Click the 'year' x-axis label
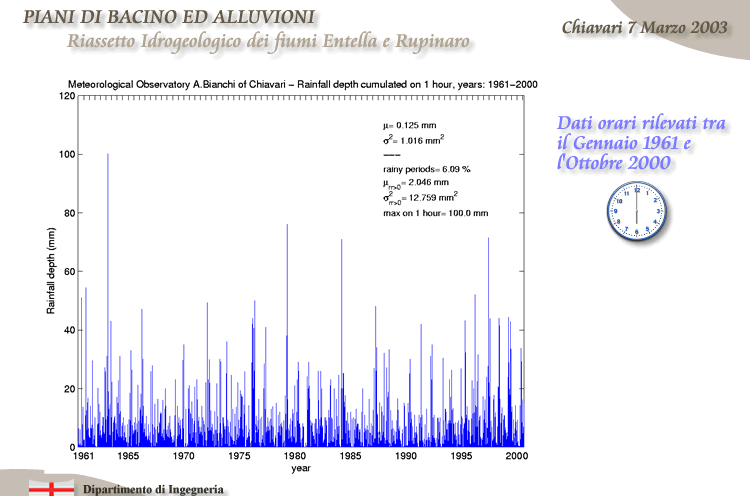750x496 pixels. coord(301,468)
